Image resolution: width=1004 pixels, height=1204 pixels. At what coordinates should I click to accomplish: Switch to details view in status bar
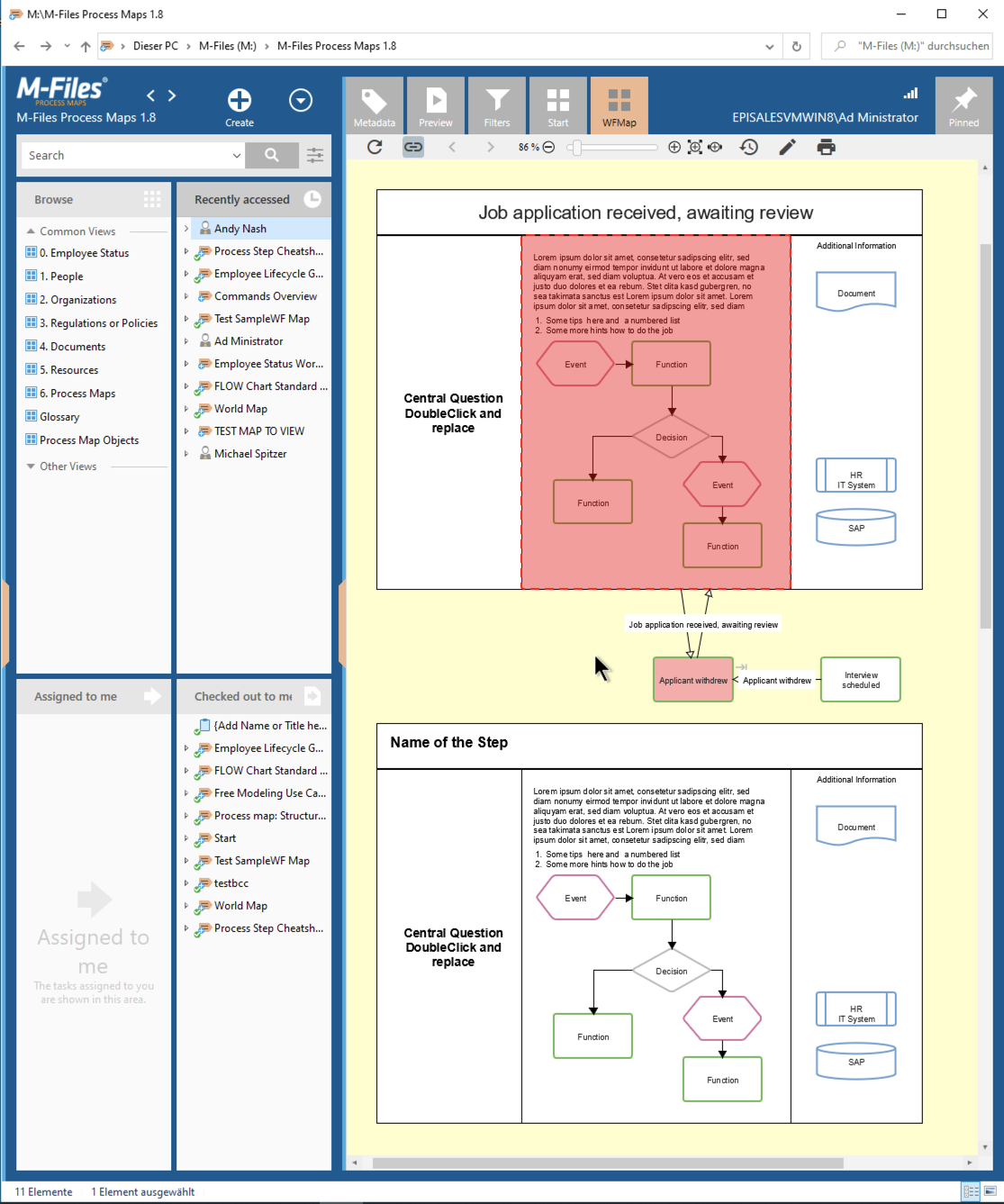point(971,1191)
